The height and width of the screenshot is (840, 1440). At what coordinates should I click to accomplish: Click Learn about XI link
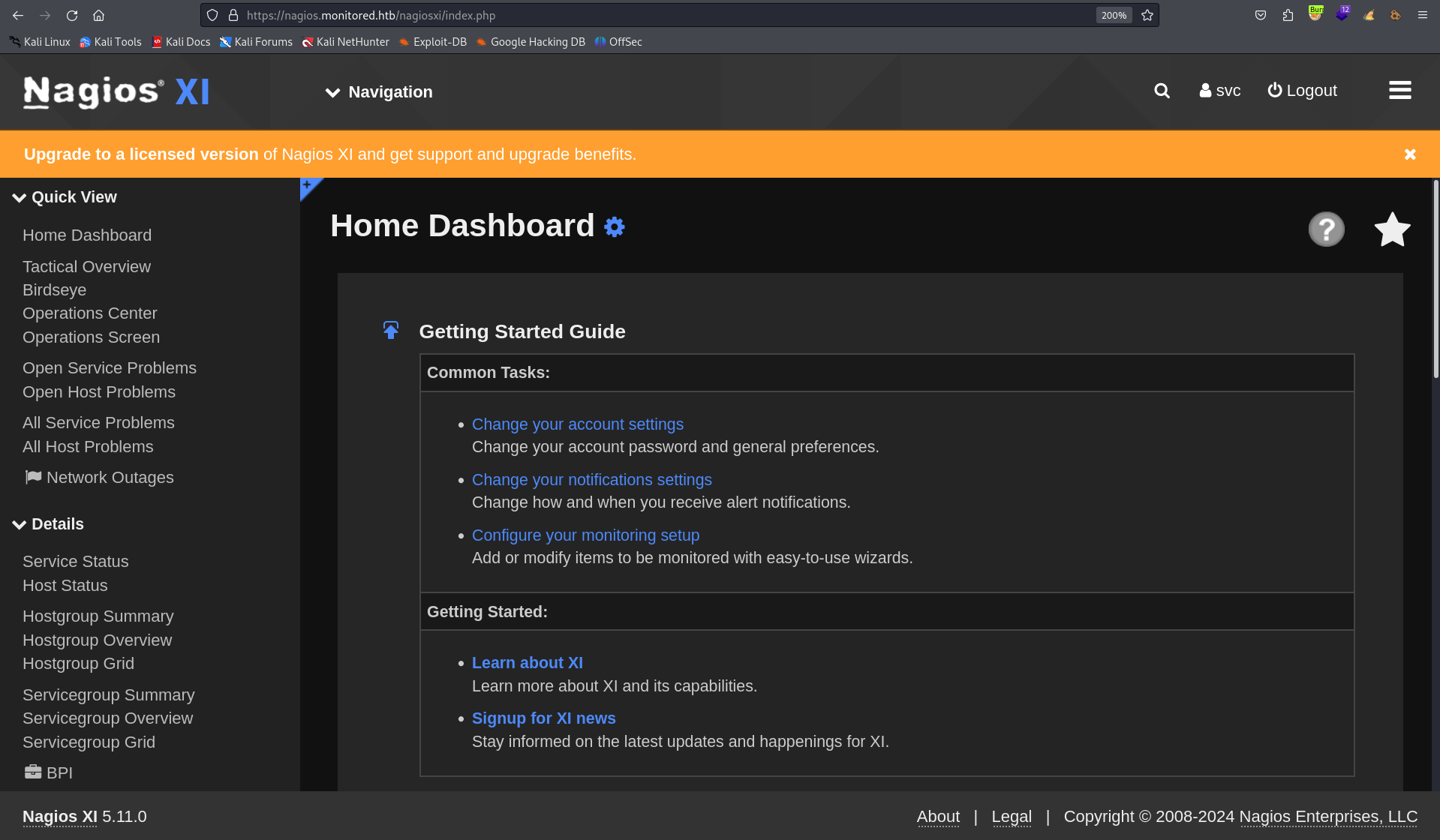point(528,663)
